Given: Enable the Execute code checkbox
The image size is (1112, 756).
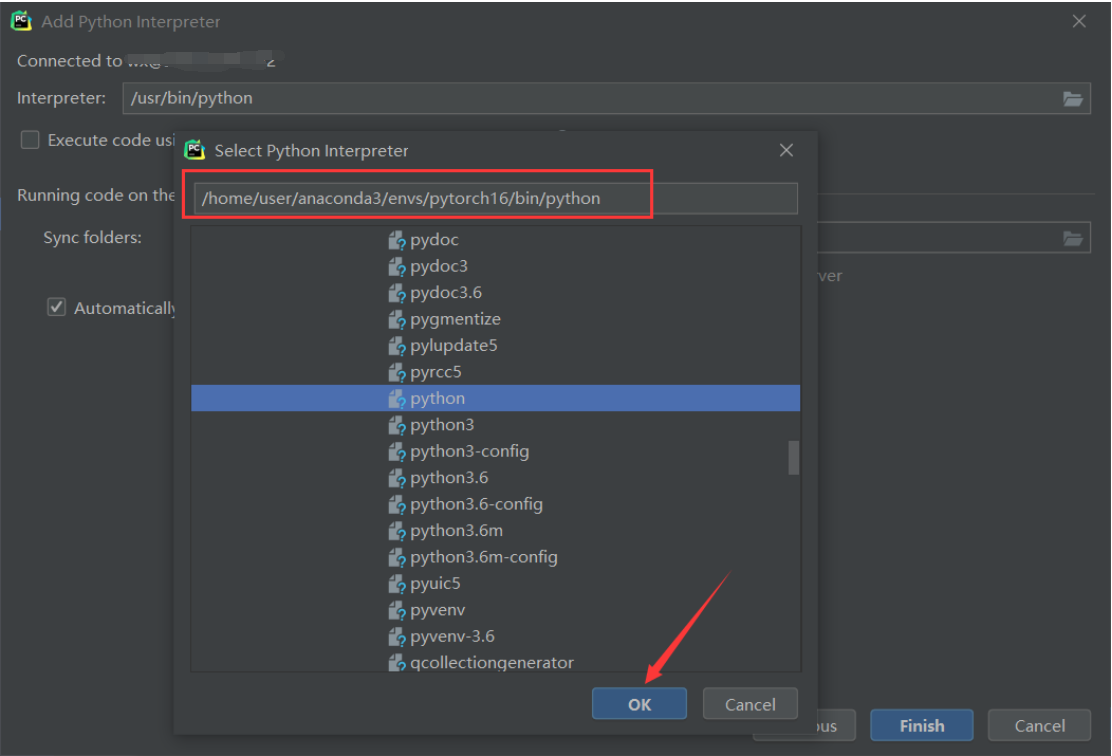Looking at the screenshot, I should coord(30,140).
